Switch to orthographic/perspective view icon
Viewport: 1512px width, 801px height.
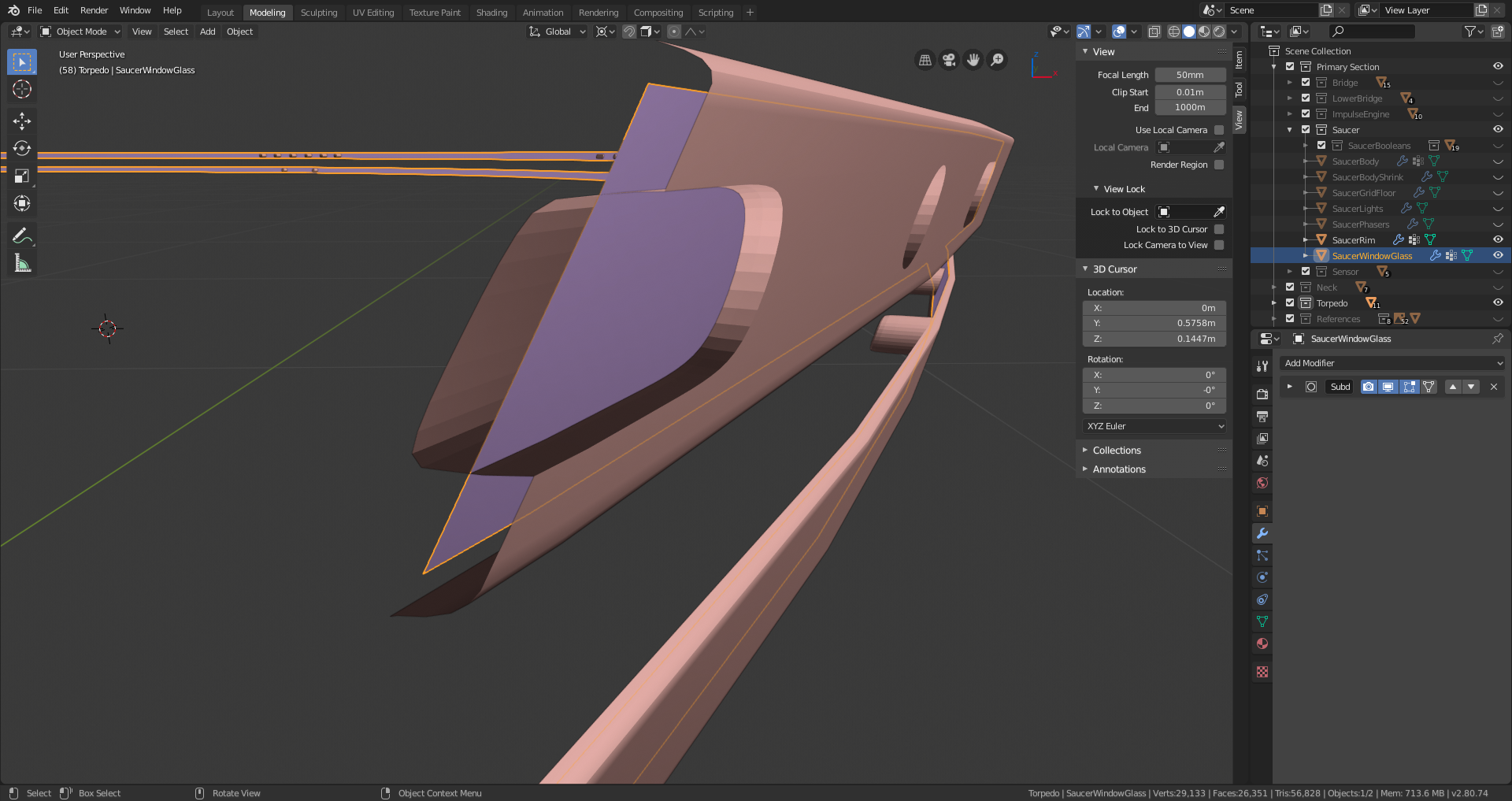tap(925, 60)
